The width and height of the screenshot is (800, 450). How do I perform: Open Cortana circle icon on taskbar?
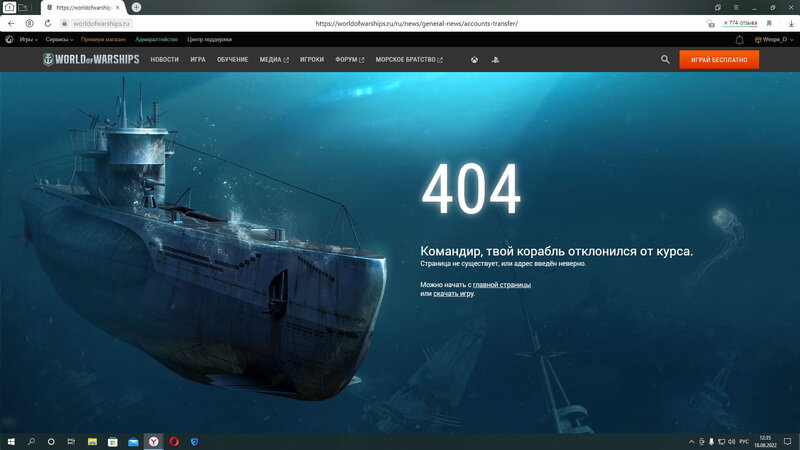[51, 441]
